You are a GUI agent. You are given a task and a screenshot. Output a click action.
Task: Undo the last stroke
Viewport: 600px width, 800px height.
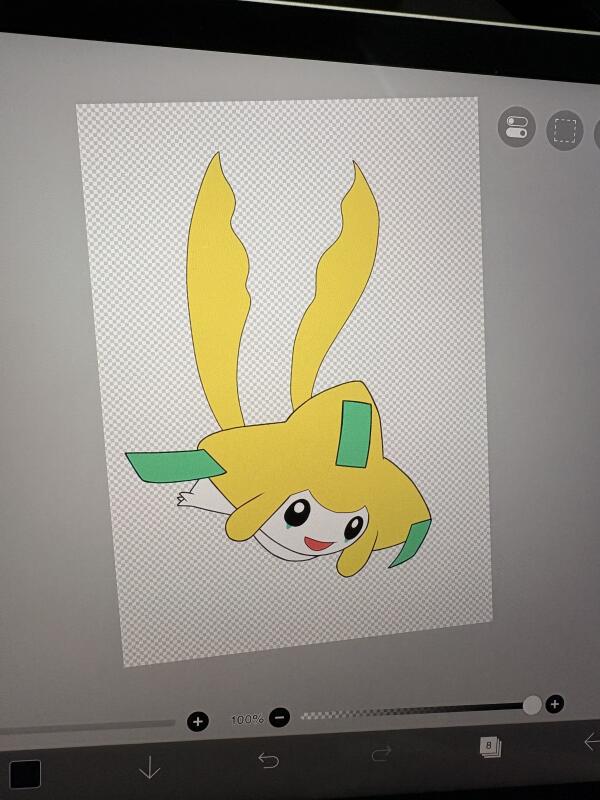tap(268, 760)
